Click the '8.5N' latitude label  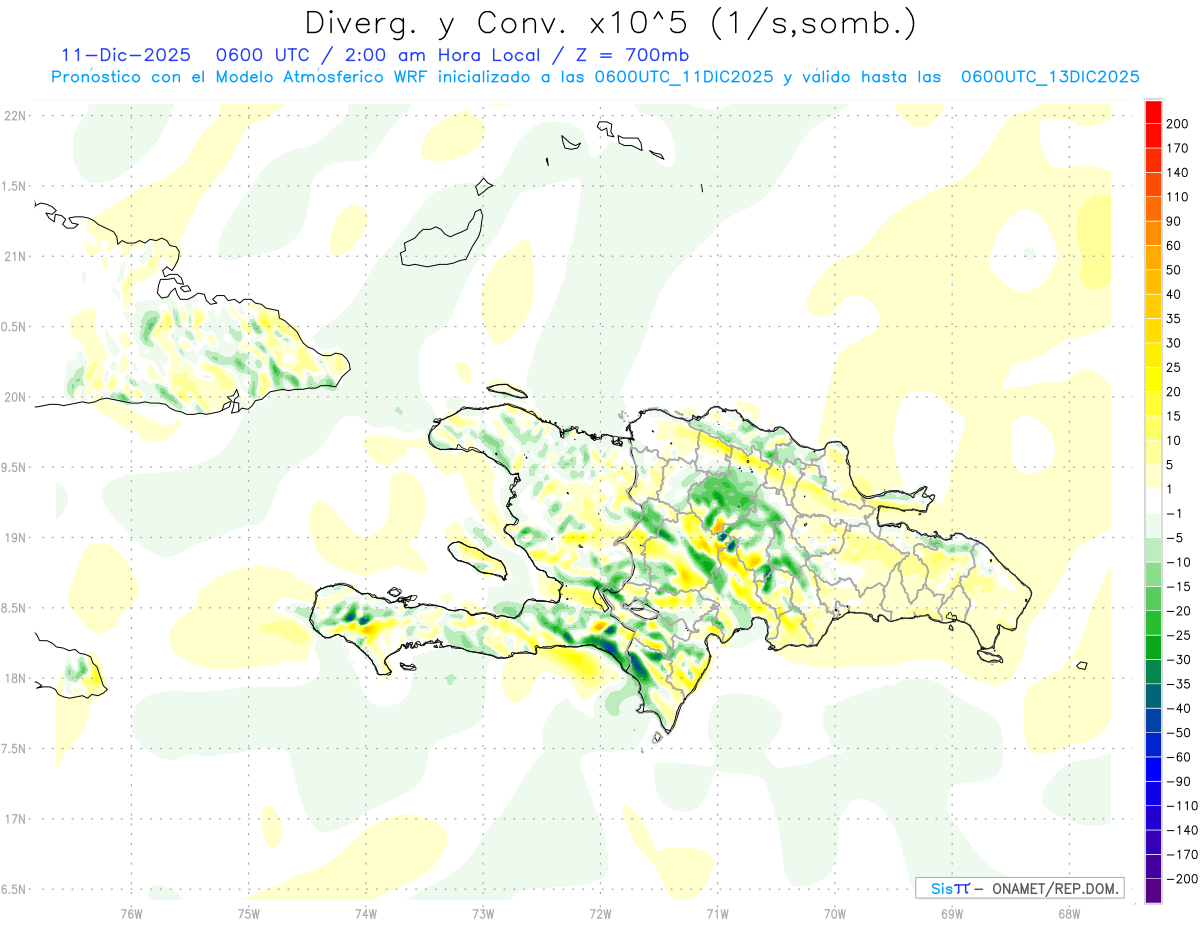pyautogui.click(x=15, y=608)
